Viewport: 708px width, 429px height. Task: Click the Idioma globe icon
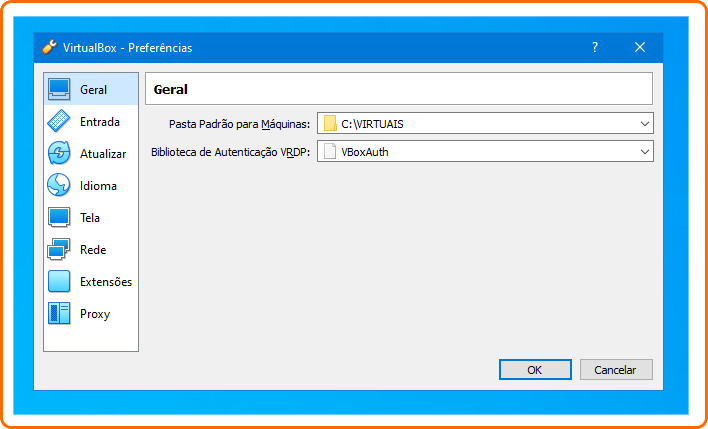click(59, 185)
